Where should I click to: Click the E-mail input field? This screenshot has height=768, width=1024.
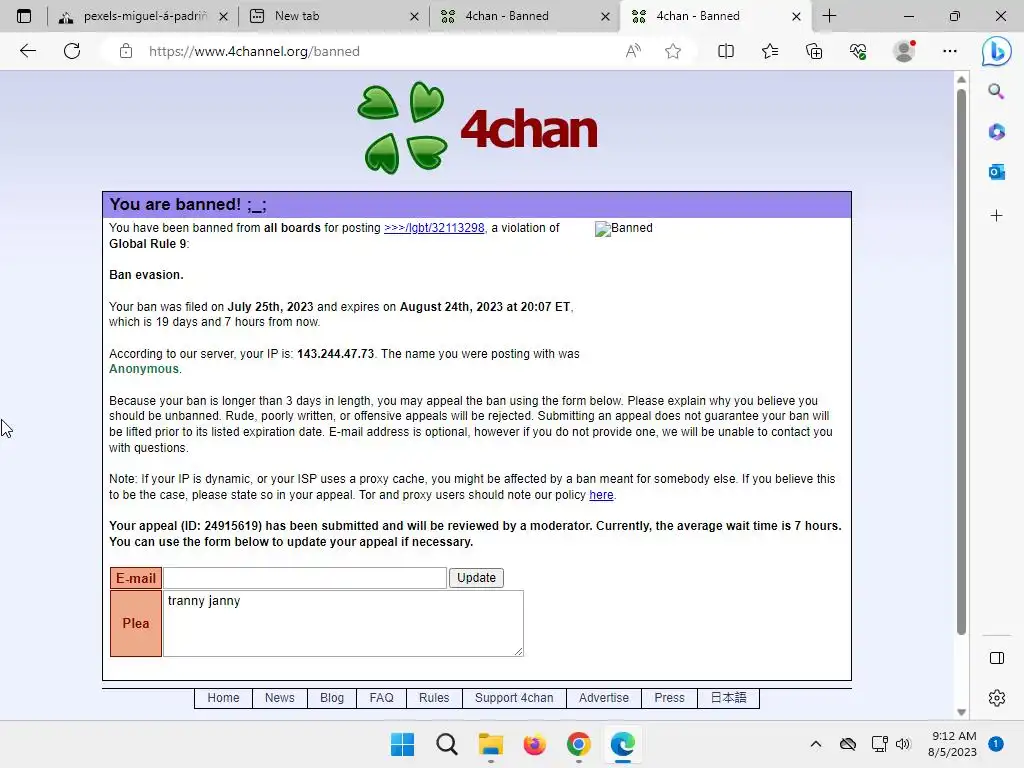click(x=305, y=578)
